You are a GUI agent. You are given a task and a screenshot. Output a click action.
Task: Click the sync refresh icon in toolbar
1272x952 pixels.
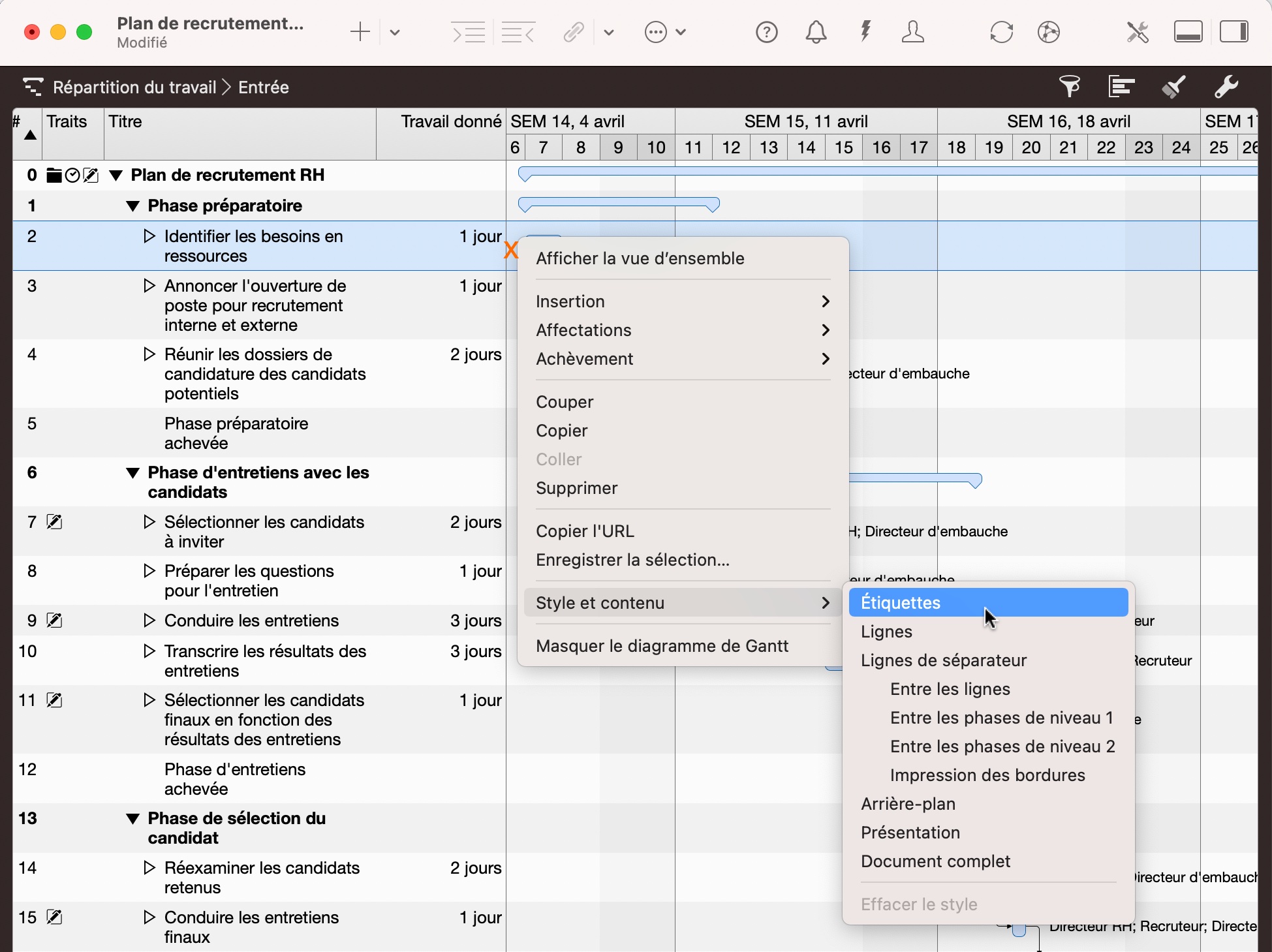click(1002, 31)
